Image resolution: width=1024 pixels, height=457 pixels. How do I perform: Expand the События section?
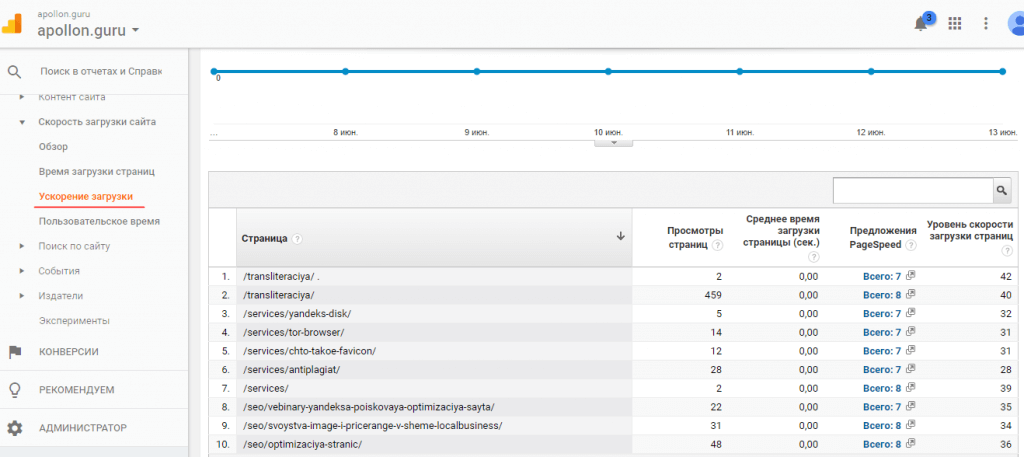pos(22,271)
